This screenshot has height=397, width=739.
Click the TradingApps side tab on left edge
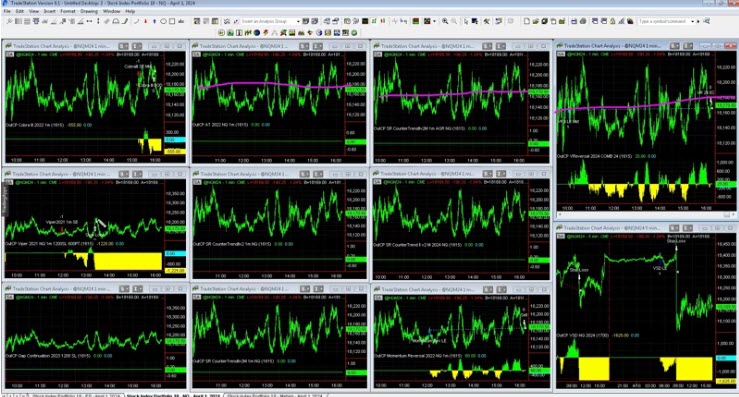5,199
